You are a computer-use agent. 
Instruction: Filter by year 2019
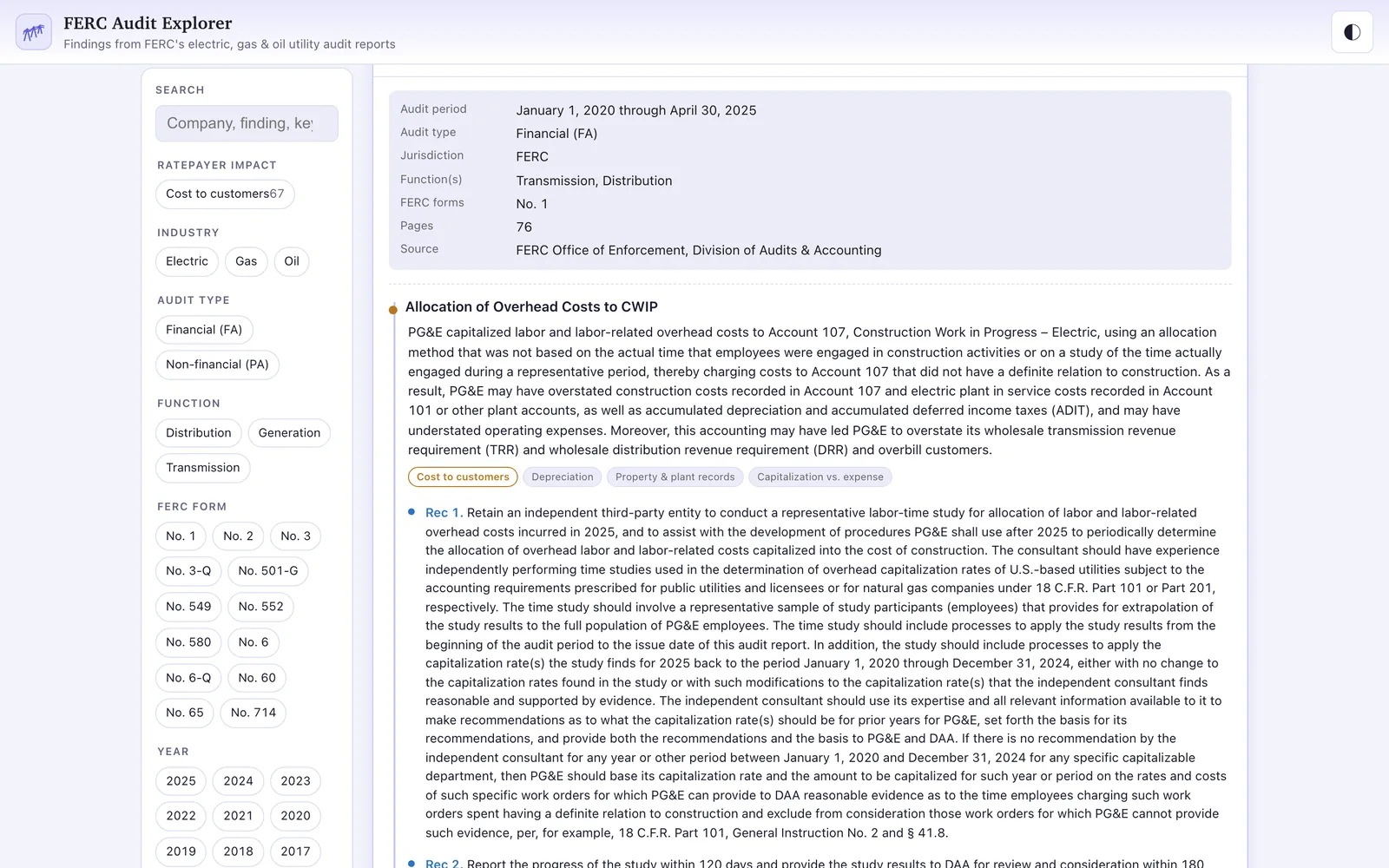[181, 852]
